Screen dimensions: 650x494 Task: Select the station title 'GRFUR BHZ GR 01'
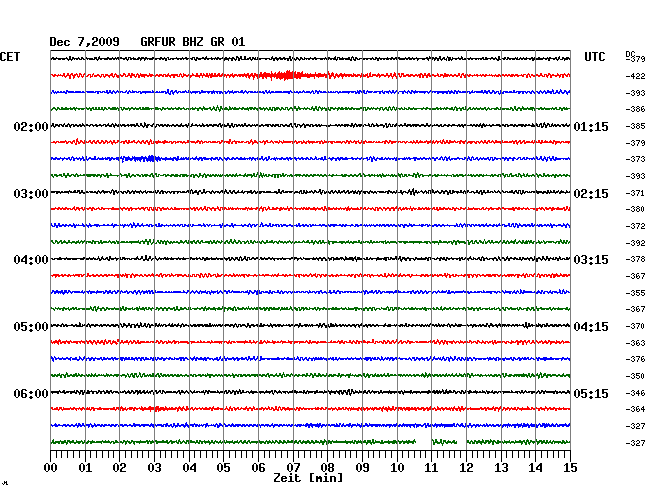click(193, 42)
